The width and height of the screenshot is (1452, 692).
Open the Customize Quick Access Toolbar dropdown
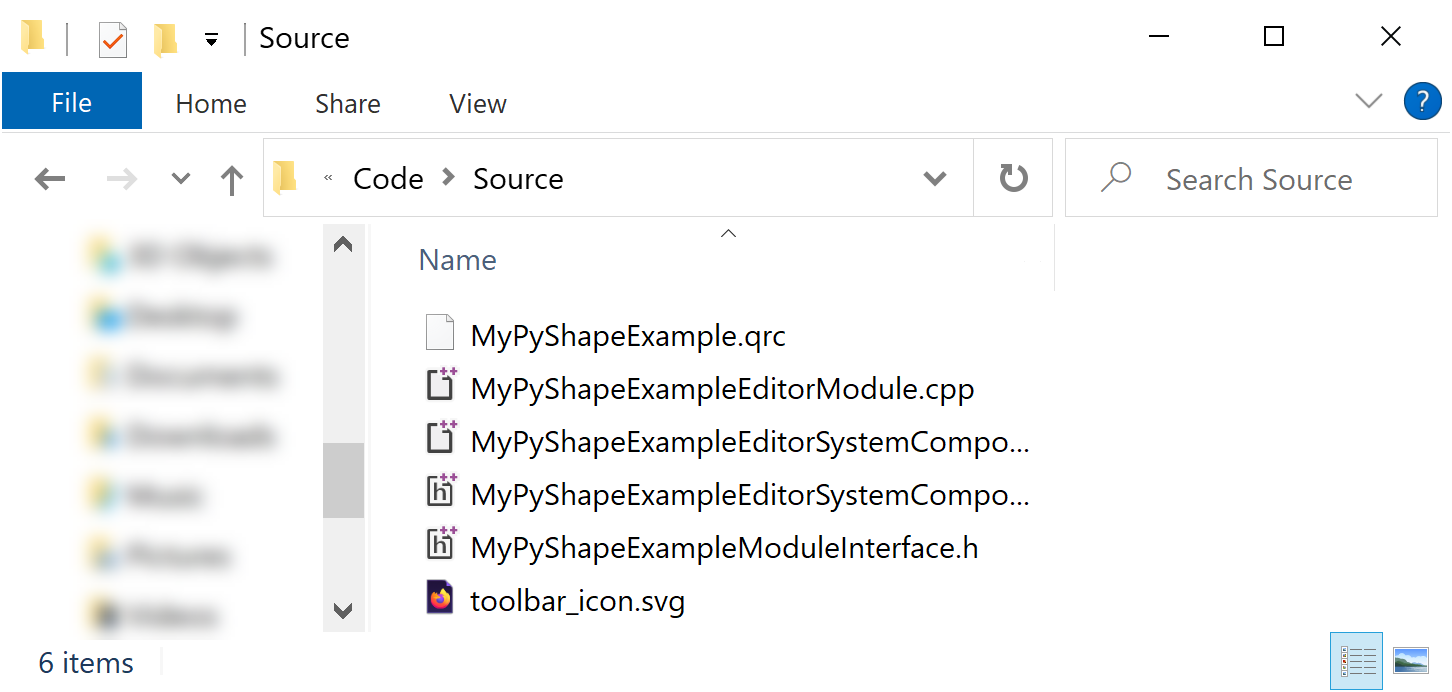point(211,40)
